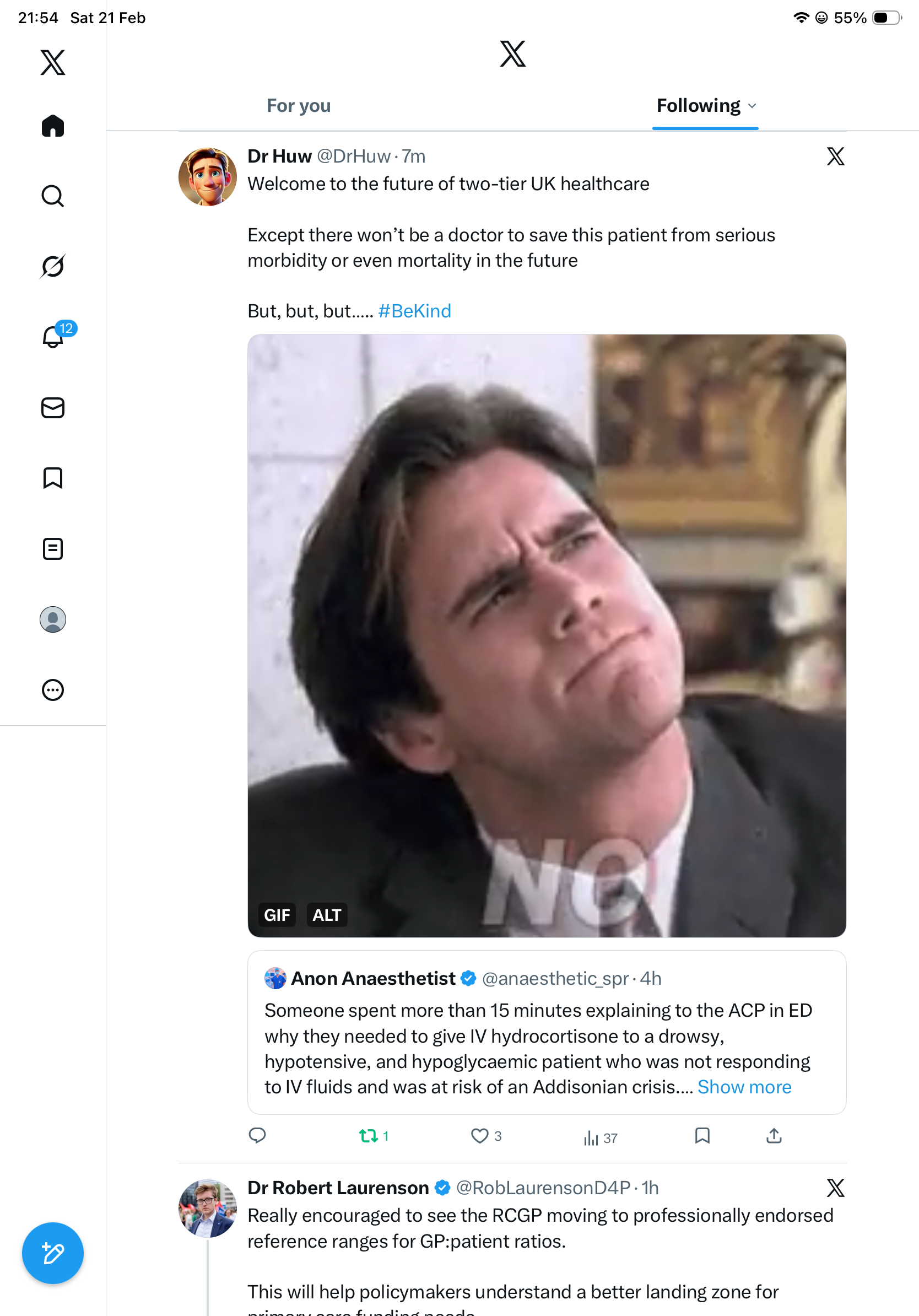
Task: Open Search from the sidebar
Action: (x=53, y=196)
